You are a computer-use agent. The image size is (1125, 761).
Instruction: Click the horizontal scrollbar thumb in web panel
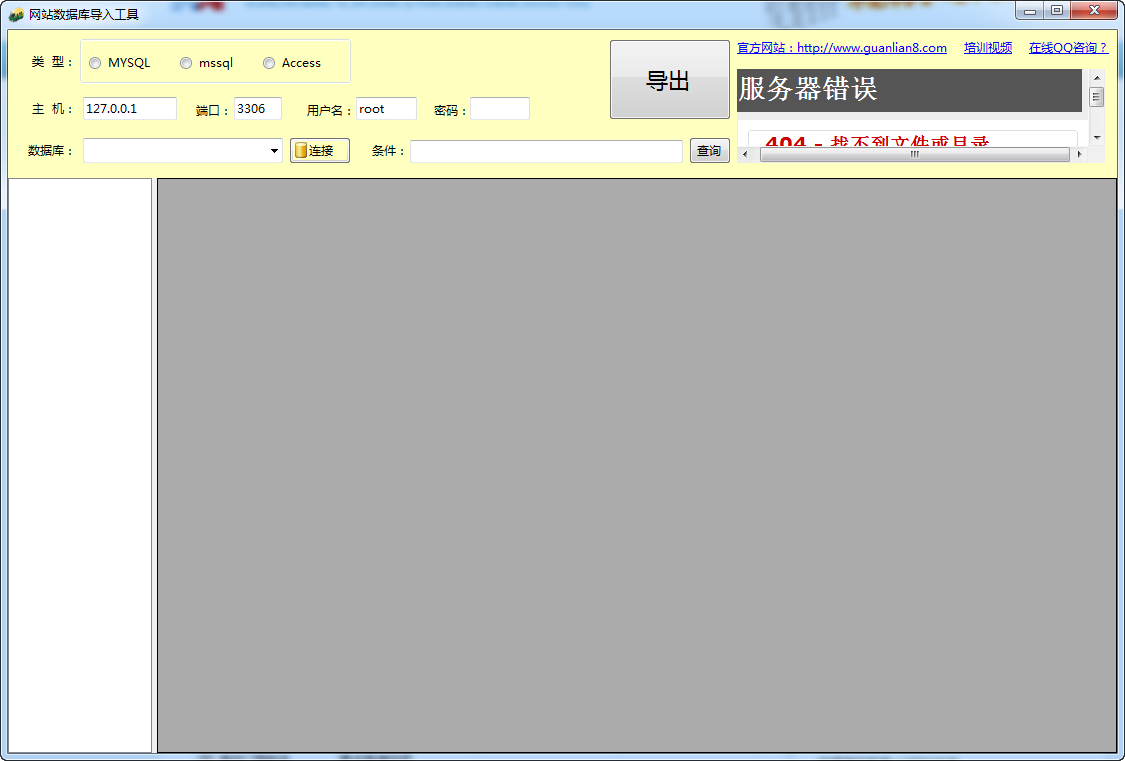tap(914, 154)
